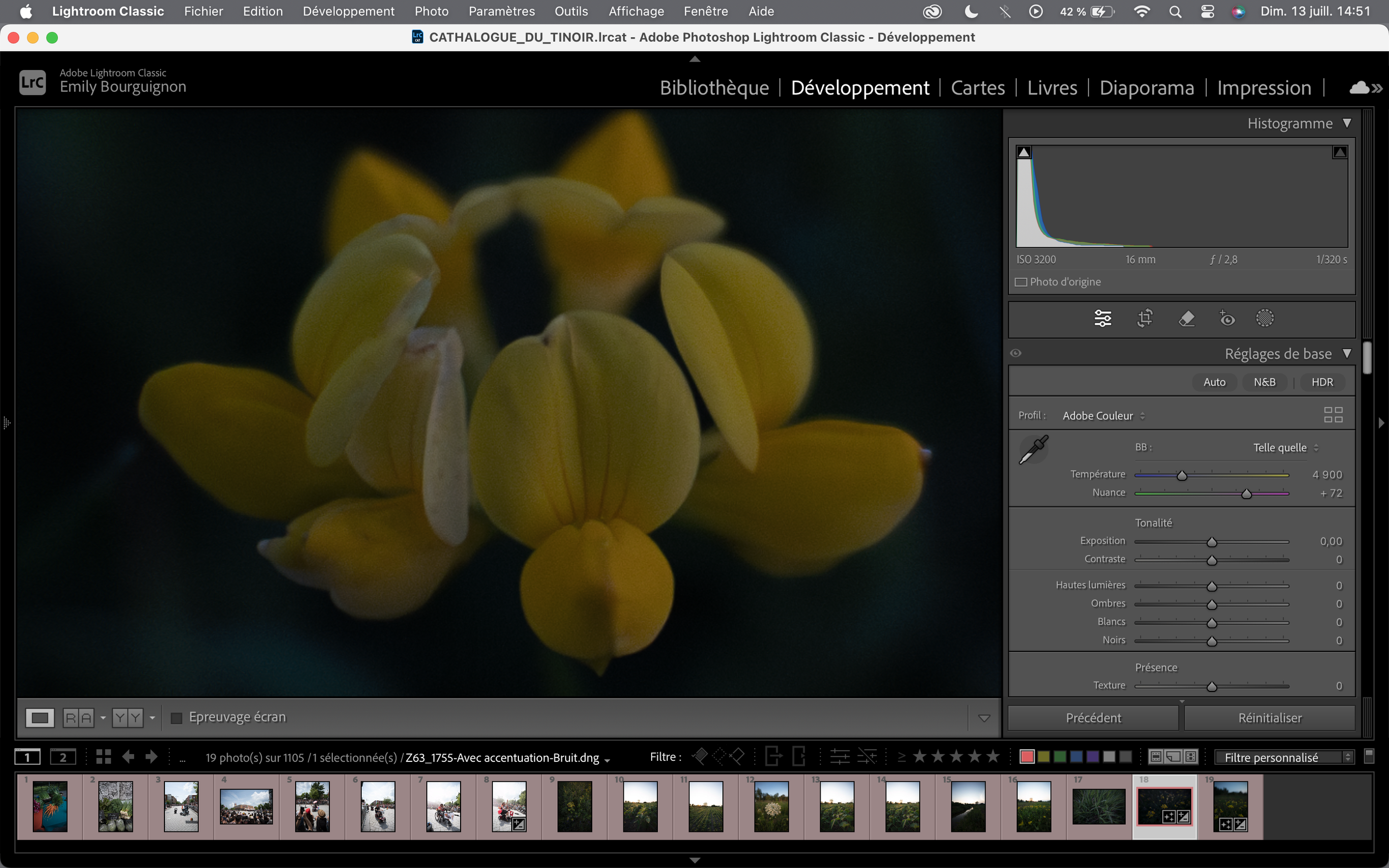The width and height of the screenshot is (1389, 868).
Task: Collapse the Histogramme panel triangle
Action: click(1347, 123)
